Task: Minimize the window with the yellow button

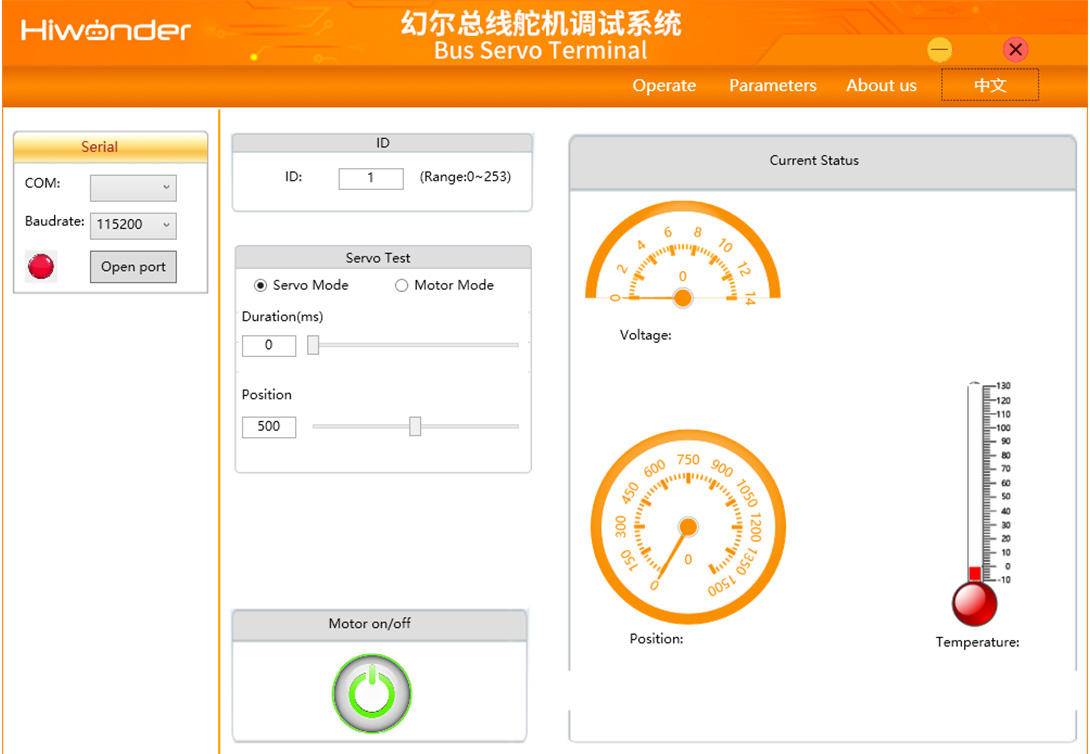Action: (939, 49)
